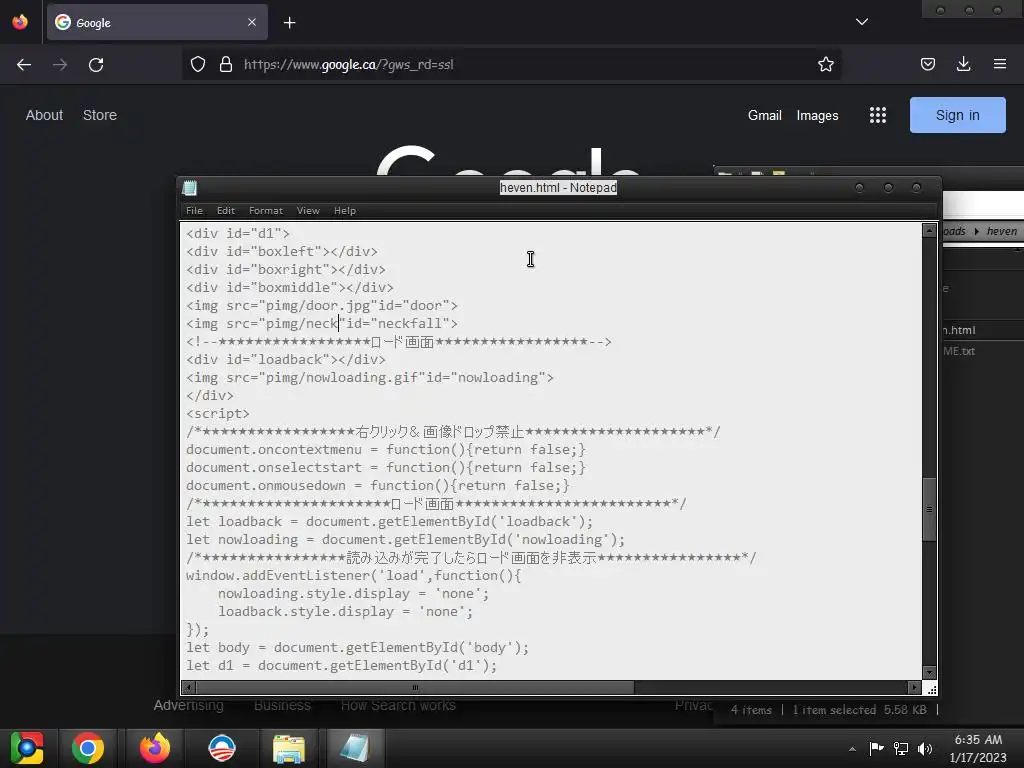Place cursor in the <script> line

(x=217, y=413)
